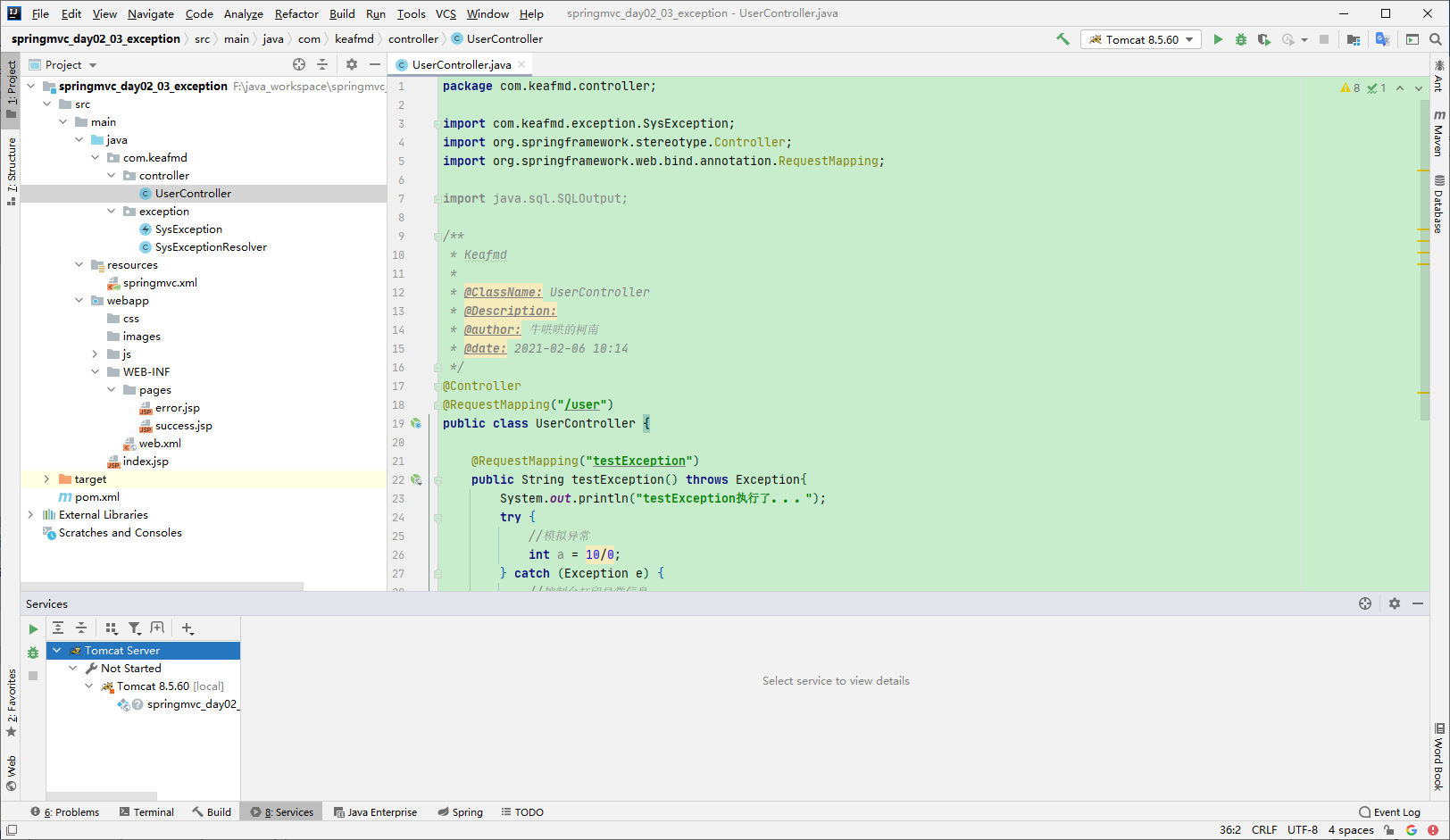Collapse the src folder in tree
Viewport: 1450px width, 840px height.
pyautogui.click(x=46, y=104)
